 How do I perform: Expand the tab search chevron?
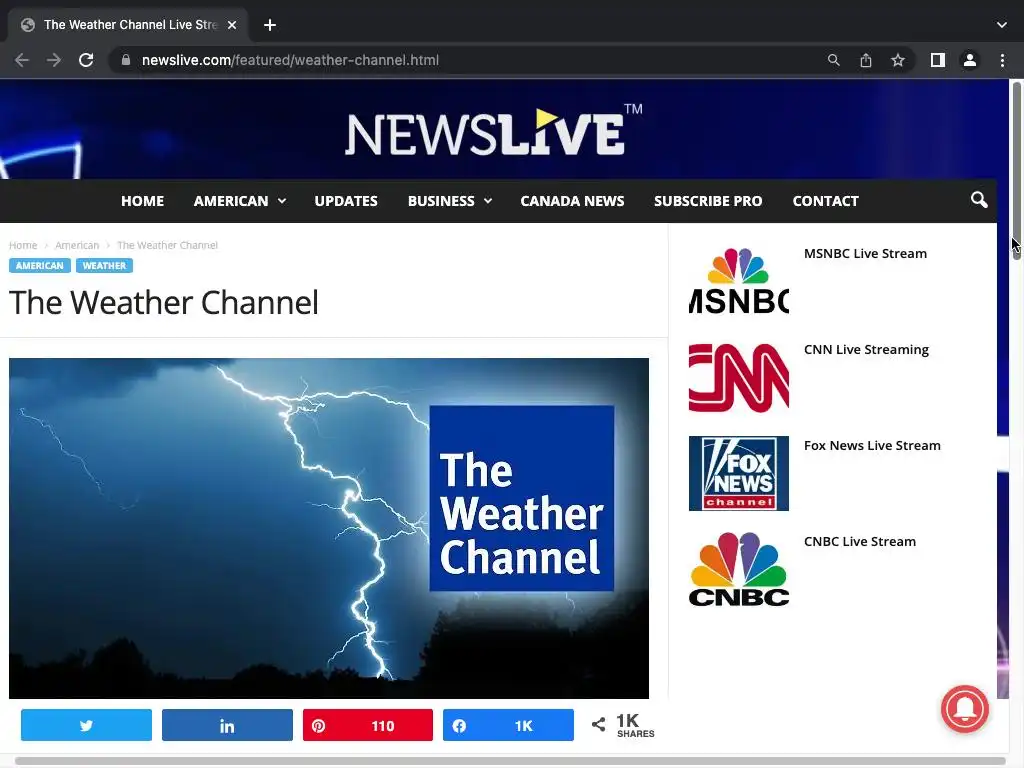click(1002, 25)
